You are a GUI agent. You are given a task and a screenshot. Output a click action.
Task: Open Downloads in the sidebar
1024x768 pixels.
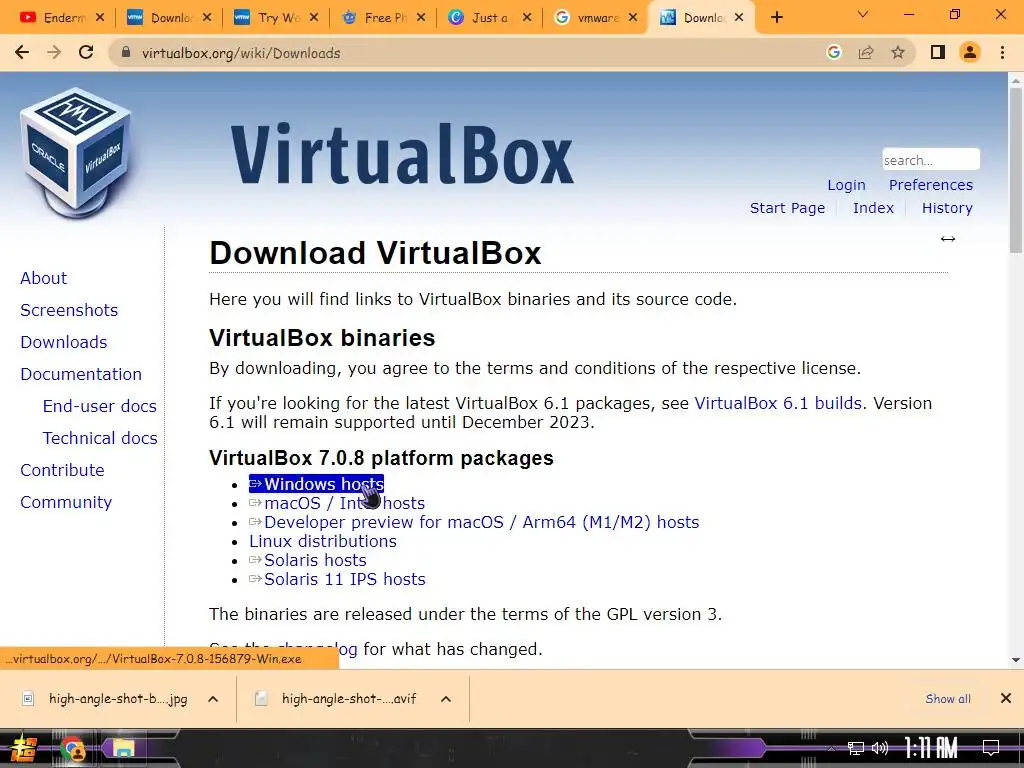(x=63, y=342)
